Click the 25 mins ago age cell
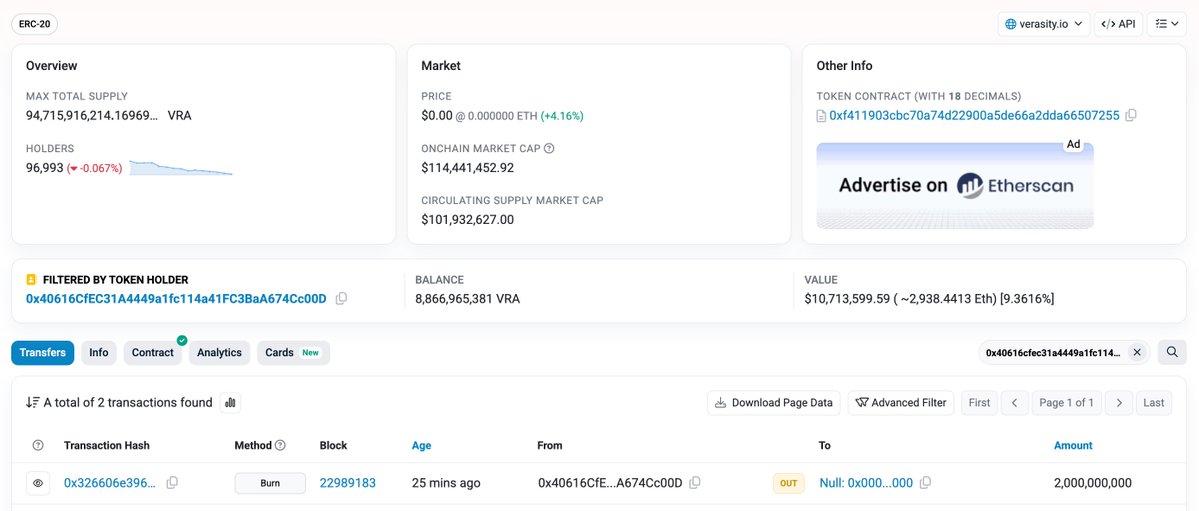The width and height of the screenshot is (1199, 511). click(446, 483)
